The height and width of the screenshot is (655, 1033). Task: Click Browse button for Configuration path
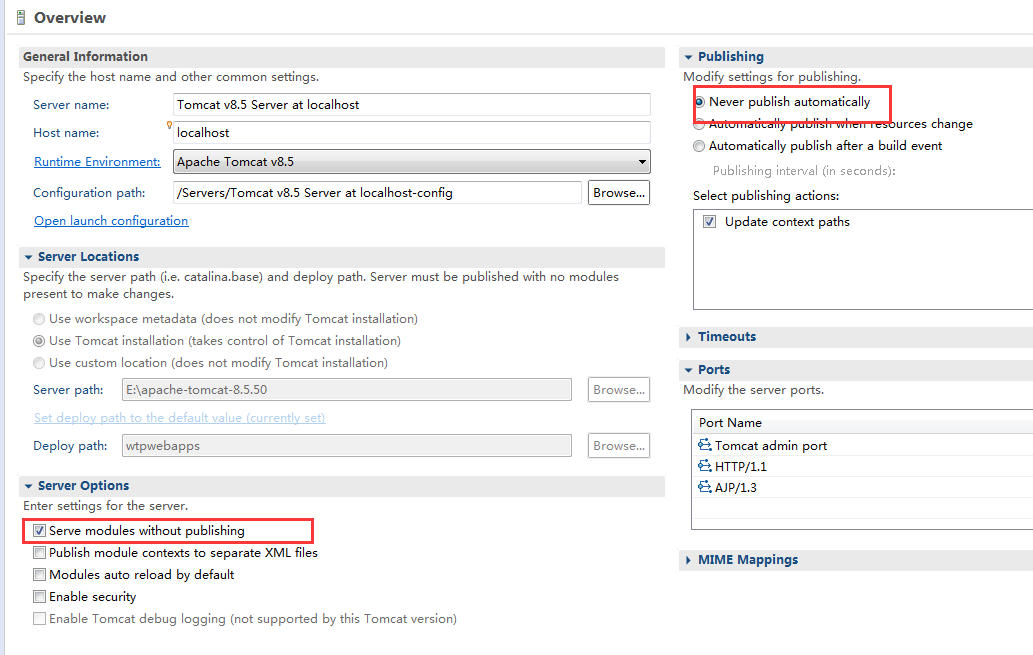[x=618, y=193]
